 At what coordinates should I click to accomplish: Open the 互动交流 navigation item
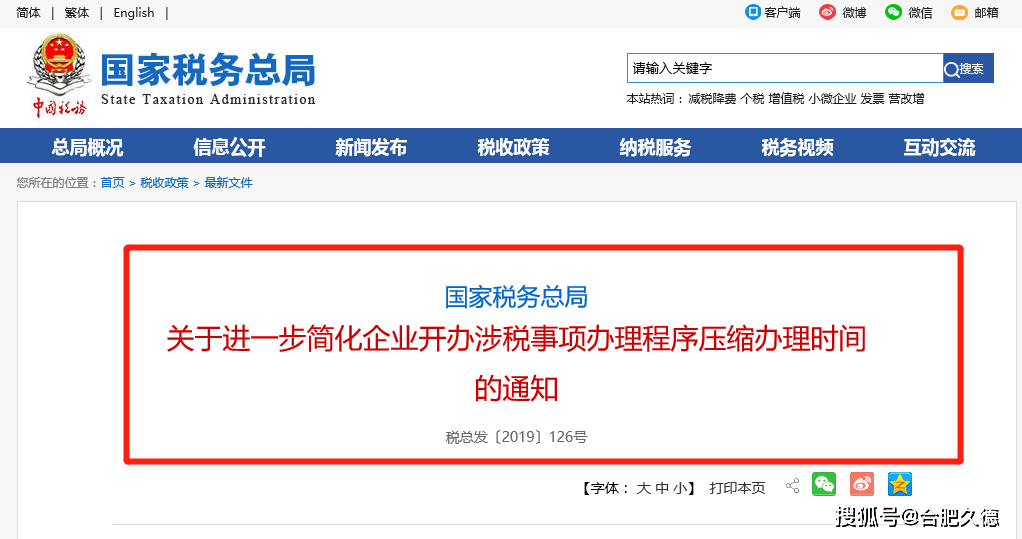coord(939,147)
